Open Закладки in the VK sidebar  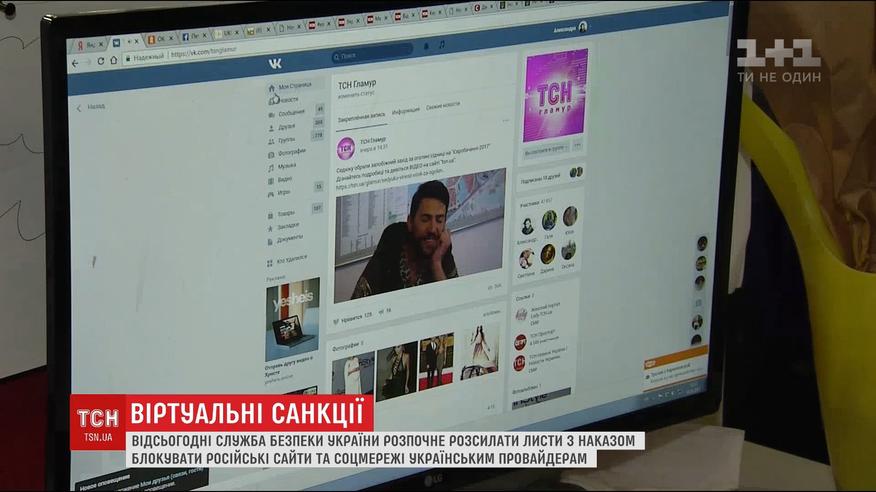[287, 227]
